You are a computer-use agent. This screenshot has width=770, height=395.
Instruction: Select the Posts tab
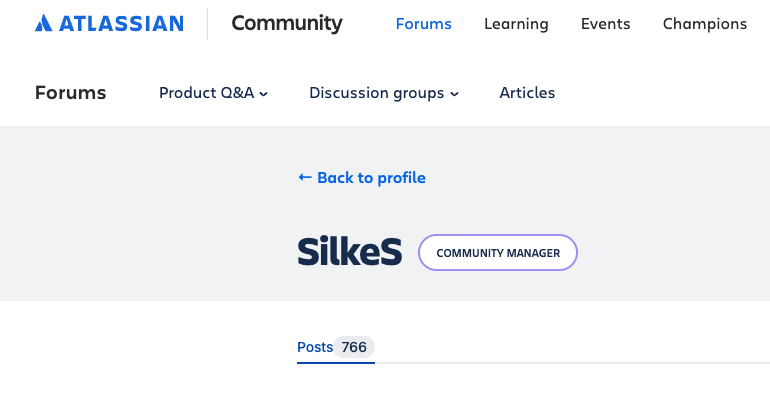point(315,347)
